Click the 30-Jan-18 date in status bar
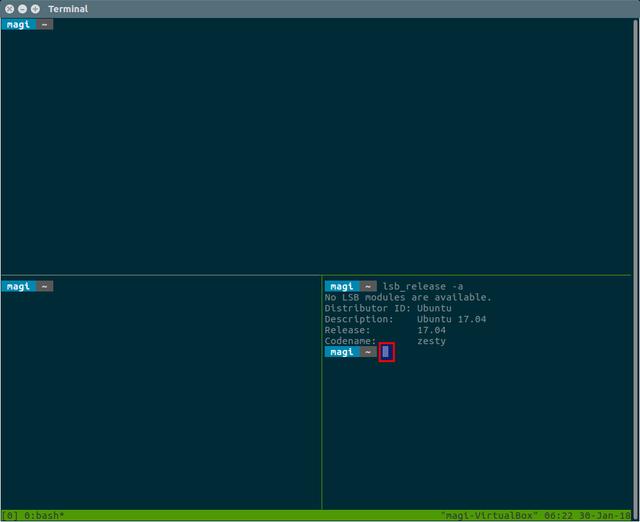This screenshot has height=522, width=640. click(605, 515)
